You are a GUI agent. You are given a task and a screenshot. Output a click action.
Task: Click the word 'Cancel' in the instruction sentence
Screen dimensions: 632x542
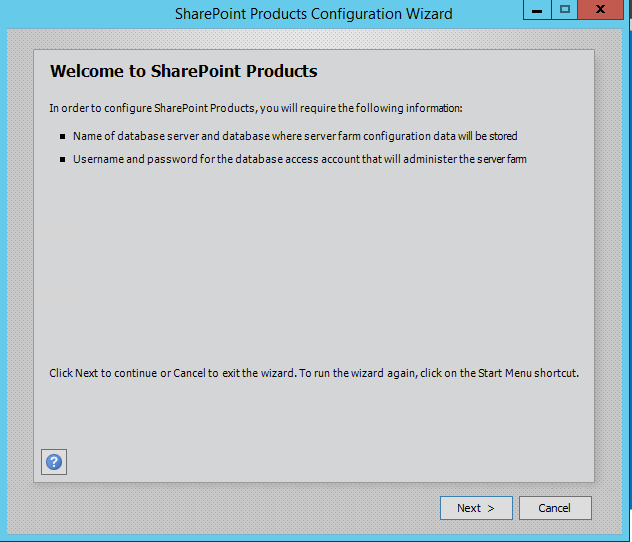point(189,373)
